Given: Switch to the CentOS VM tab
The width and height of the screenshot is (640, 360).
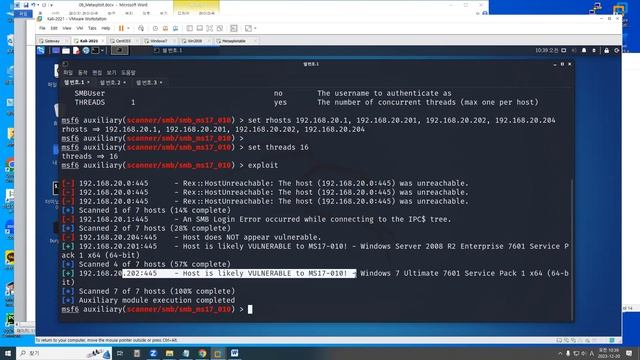Looking at the screenshot, I should point(124,41).
